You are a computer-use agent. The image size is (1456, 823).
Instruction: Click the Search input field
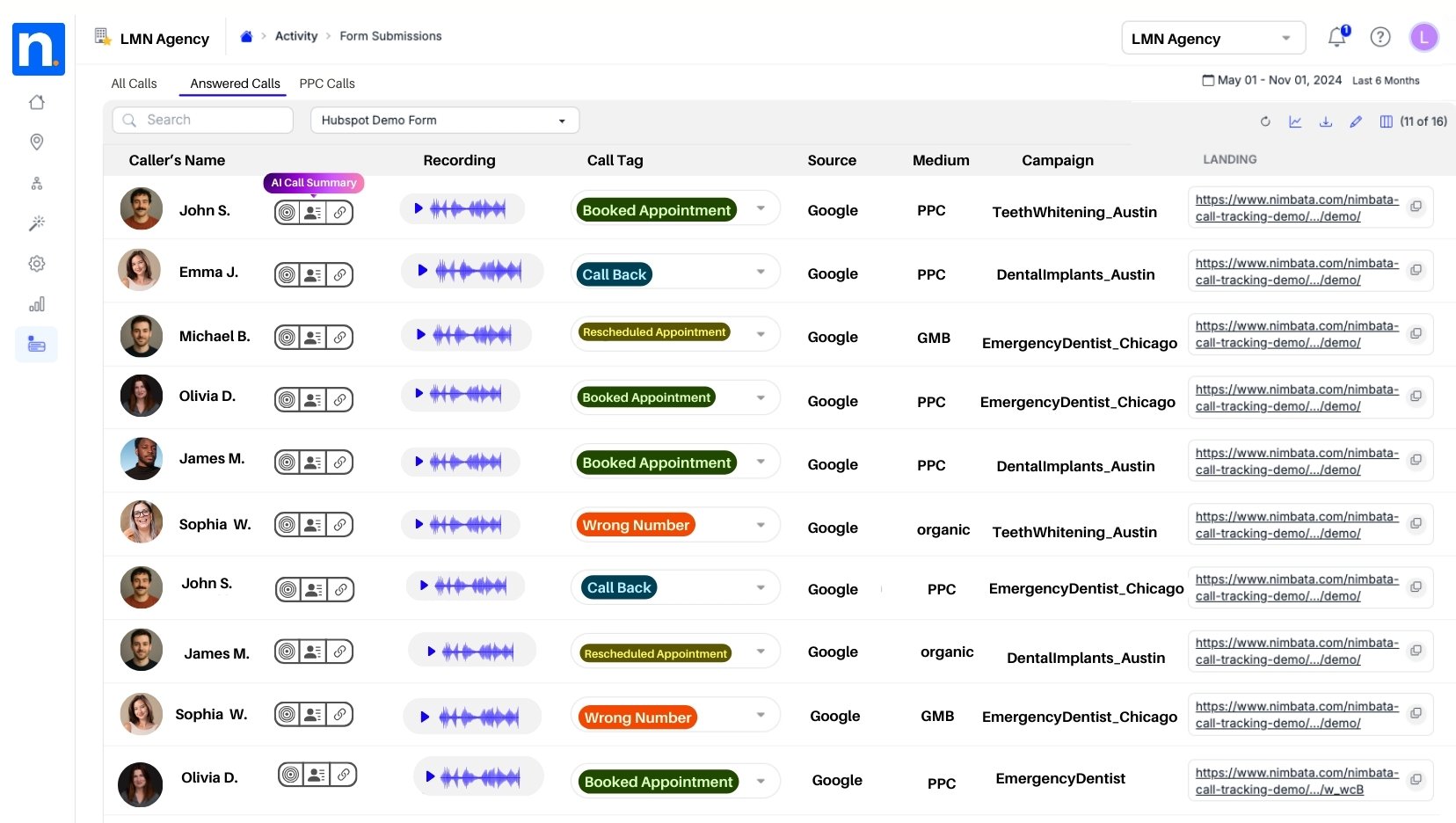[x=211, y=120]
